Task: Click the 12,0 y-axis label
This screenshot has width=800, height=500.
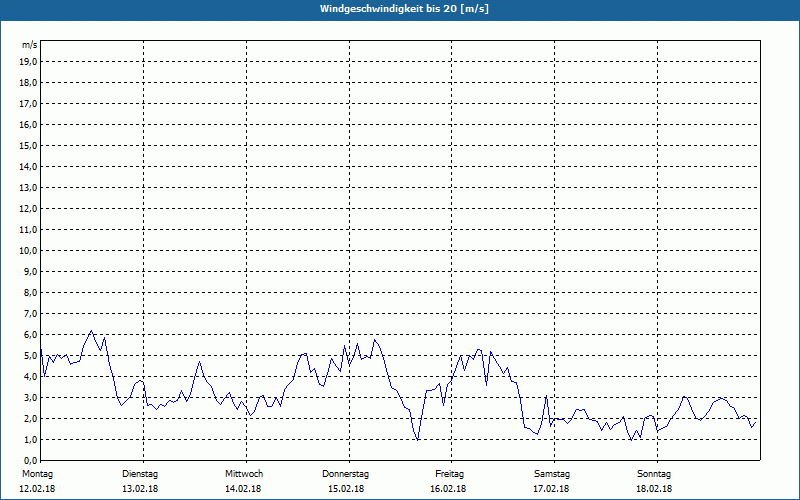Action: (x=28, y=209)
